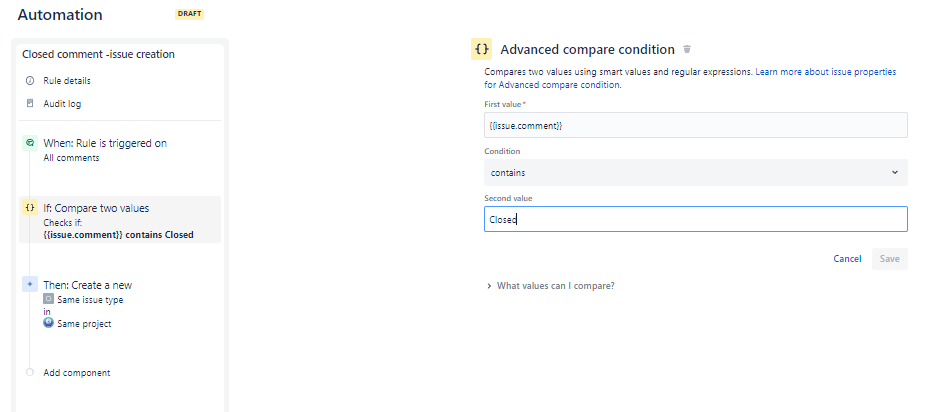Open the Rule details menu item

pyautogui.click(x=67, y=80)
